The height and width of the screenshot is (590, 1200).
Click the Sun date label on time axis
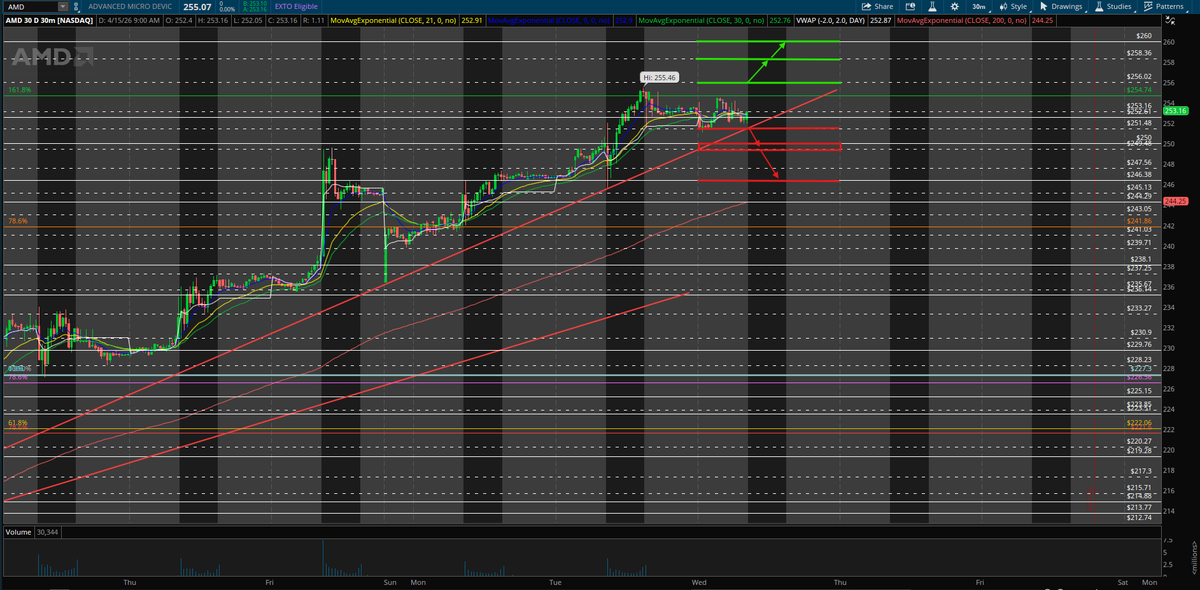[390, 581]
